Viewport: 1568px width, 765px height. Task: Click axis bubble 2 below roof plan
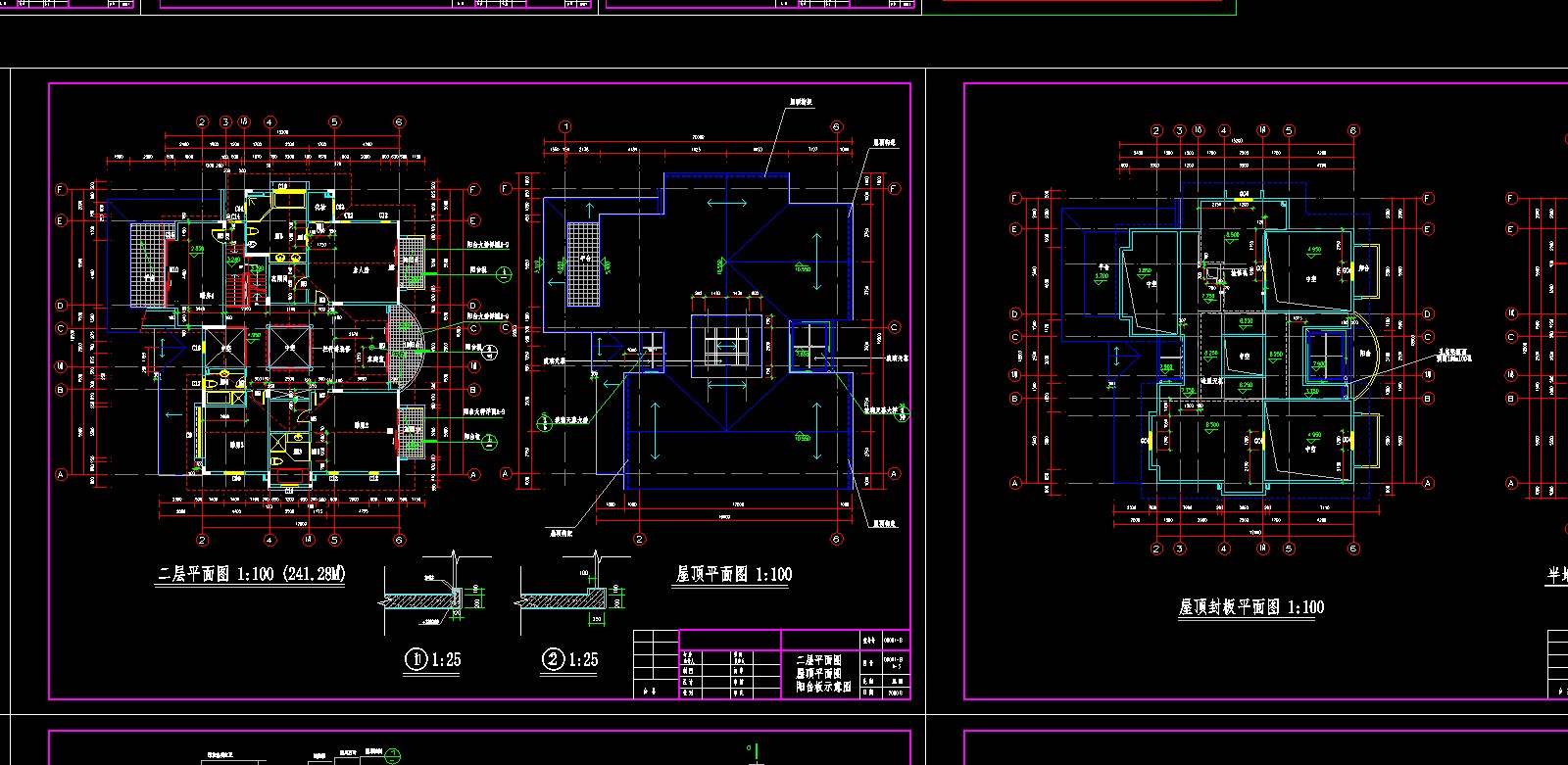coord(639,539)
